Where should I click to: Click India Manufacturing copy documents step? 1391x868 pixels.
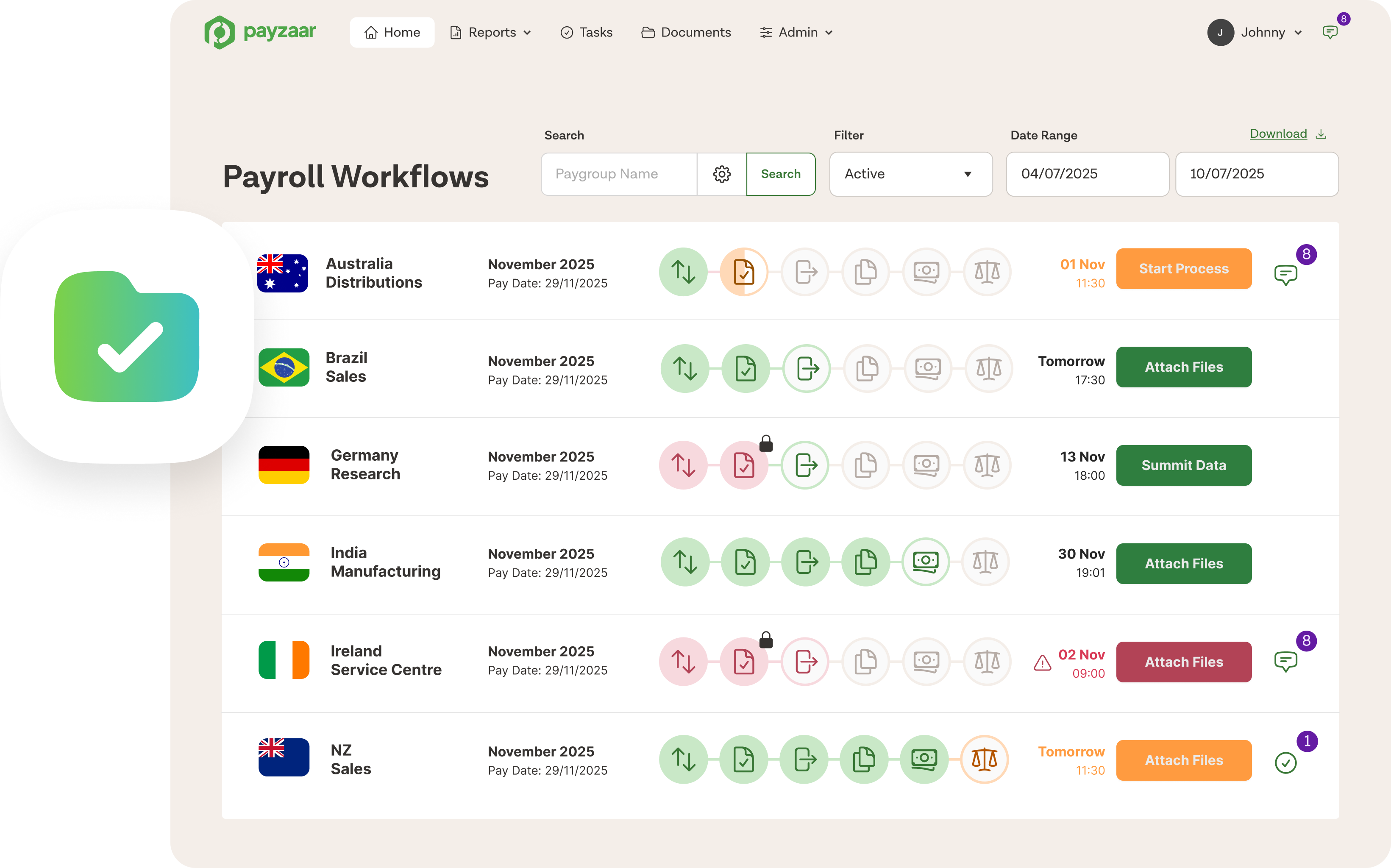865,562
